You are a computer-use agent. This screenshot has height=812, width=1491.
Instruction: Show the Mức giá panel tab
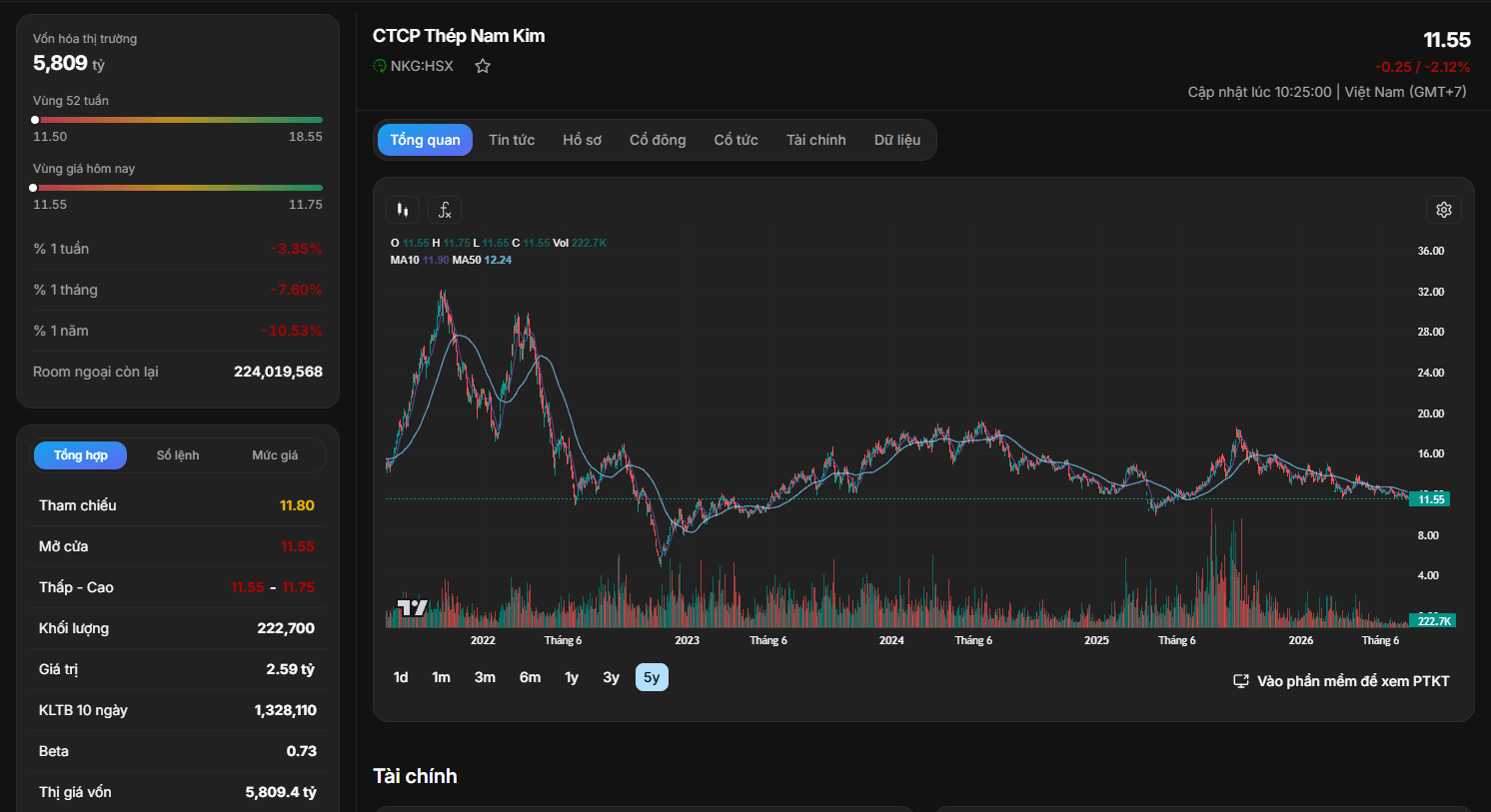pos(275,455)
